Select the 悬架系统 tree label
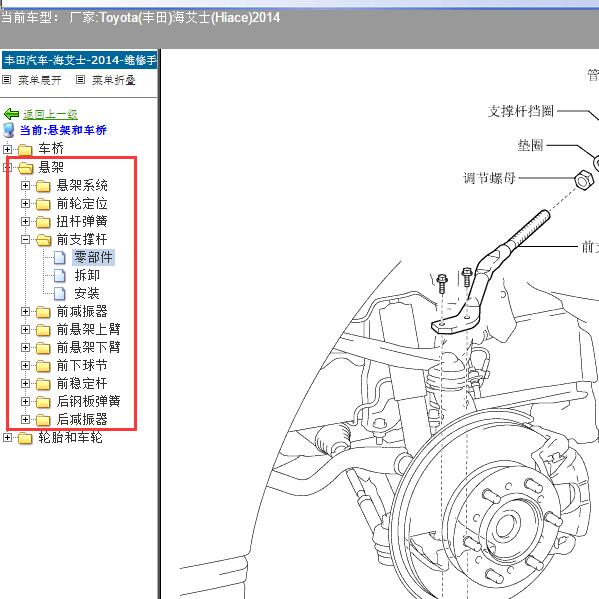This screenshot has width=599, height=599. (82, 185)
